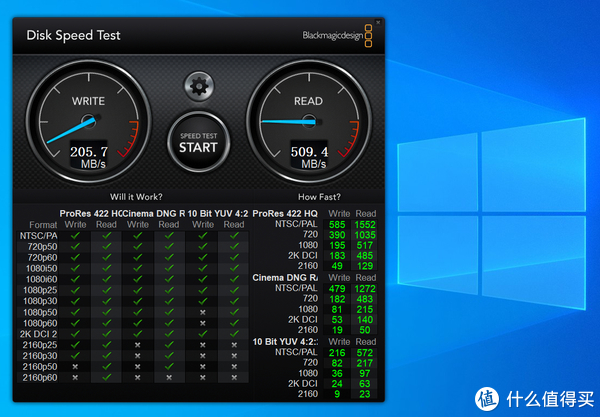Click 10 Bit YUV 1080 read value 97
Image resolution: width=600 pixels, height=417 pixels.
point(365,373)
